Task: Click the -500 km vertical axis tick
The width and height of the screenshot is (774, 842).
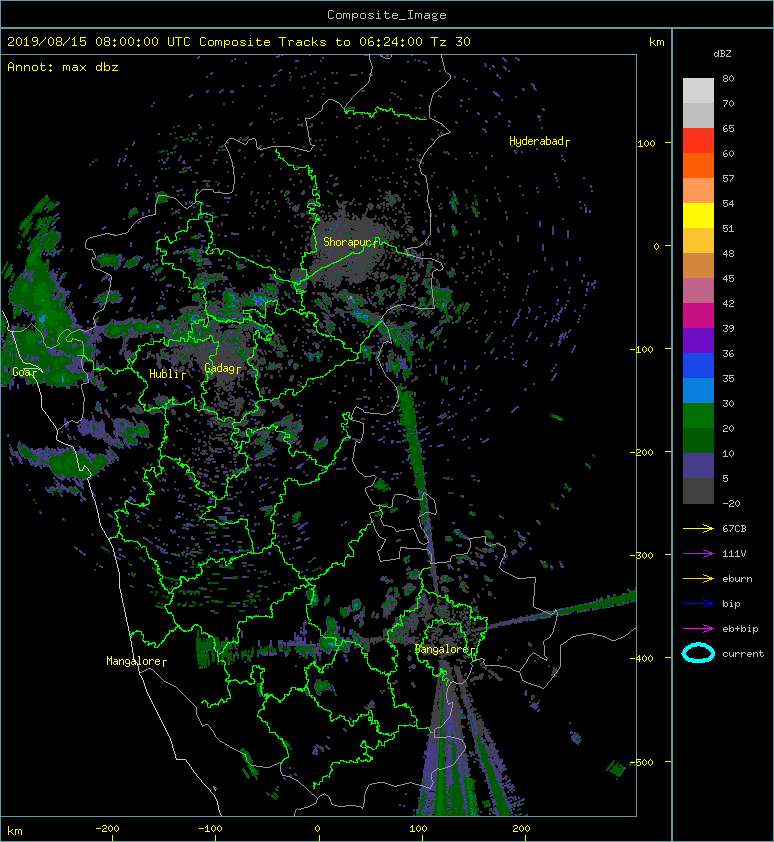Action: click(642, 763)
